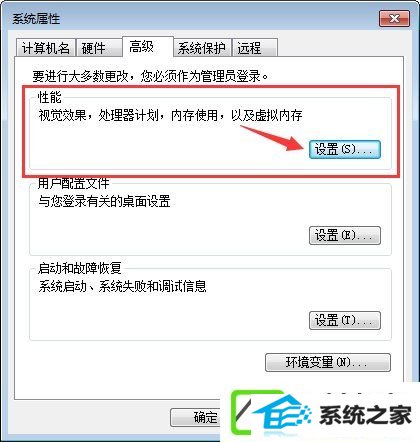
Task: Select the 高级 tab
Action: click(x=148, y=47)
